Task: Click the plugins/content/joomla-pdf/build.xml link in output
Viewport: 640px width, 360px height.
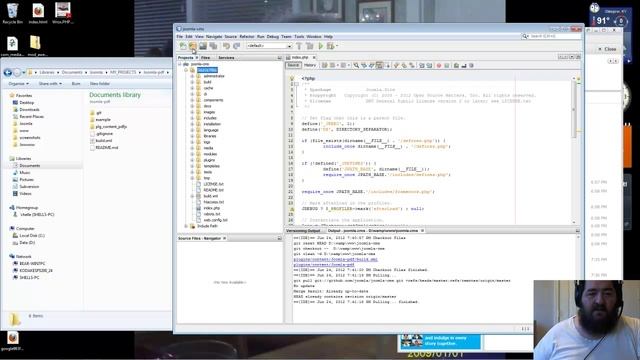Action: [335, 259]
